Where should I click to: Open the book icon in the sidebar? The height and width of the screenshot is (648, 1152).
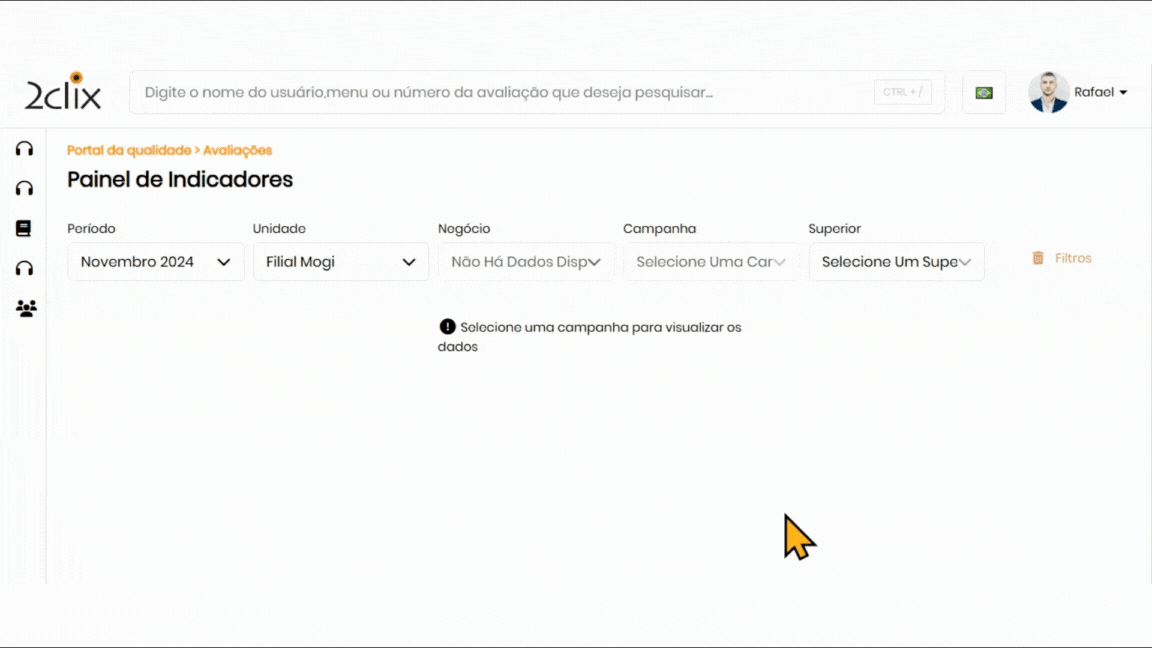coord(24,228)
